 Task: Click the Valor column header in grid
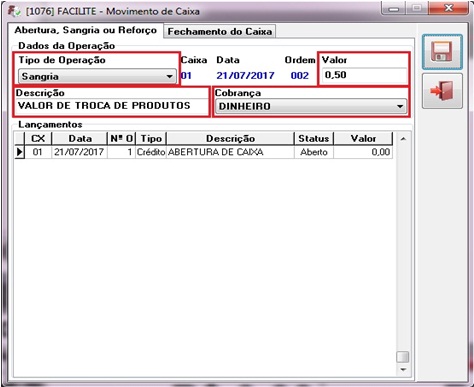(x=363, y=138)
